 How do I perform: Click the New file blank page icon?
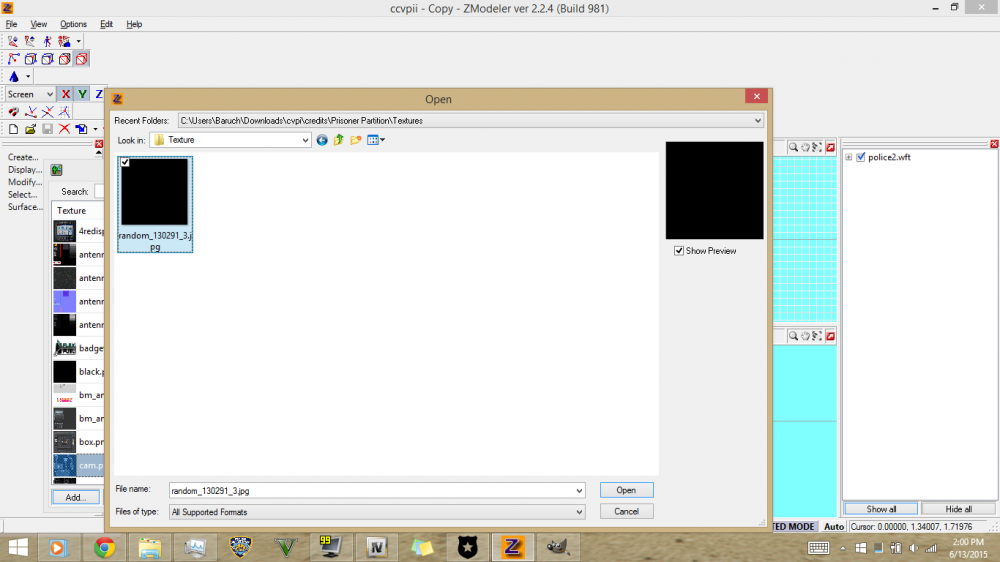tap(13, 129)
